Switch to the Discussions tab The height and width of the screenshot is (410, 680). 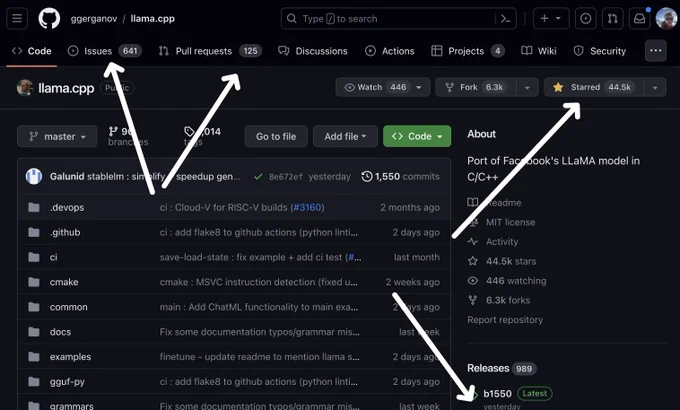313,51
